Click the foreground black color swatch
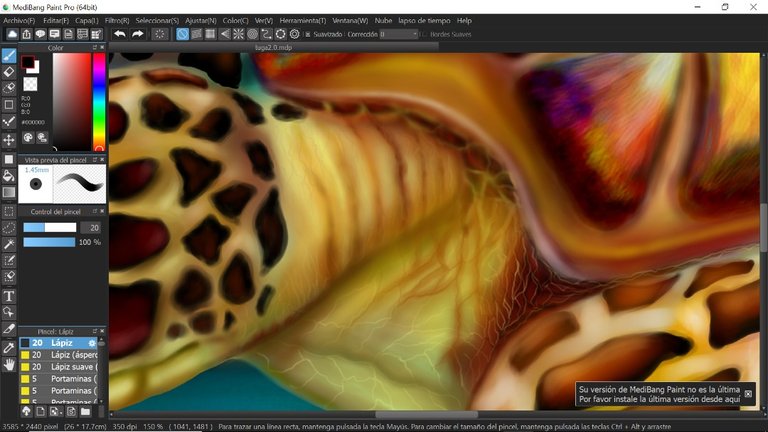768x432 pixels. coord(28,62)
